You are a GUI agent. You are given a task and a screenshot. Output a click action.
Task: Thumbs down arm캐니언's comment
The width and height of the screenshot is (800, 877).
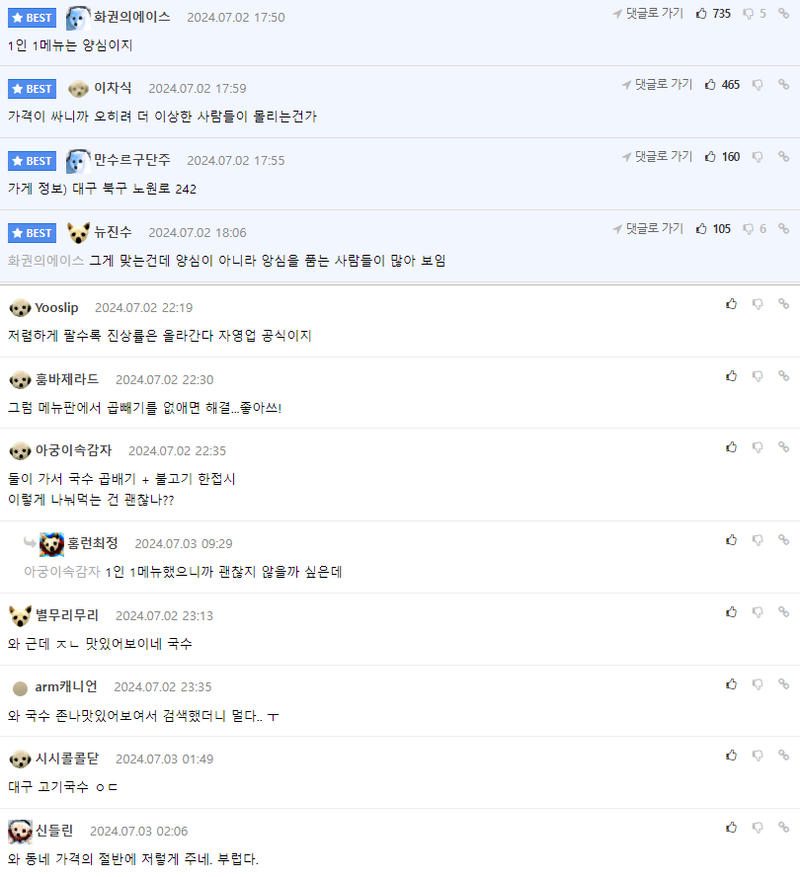(757, 684)
